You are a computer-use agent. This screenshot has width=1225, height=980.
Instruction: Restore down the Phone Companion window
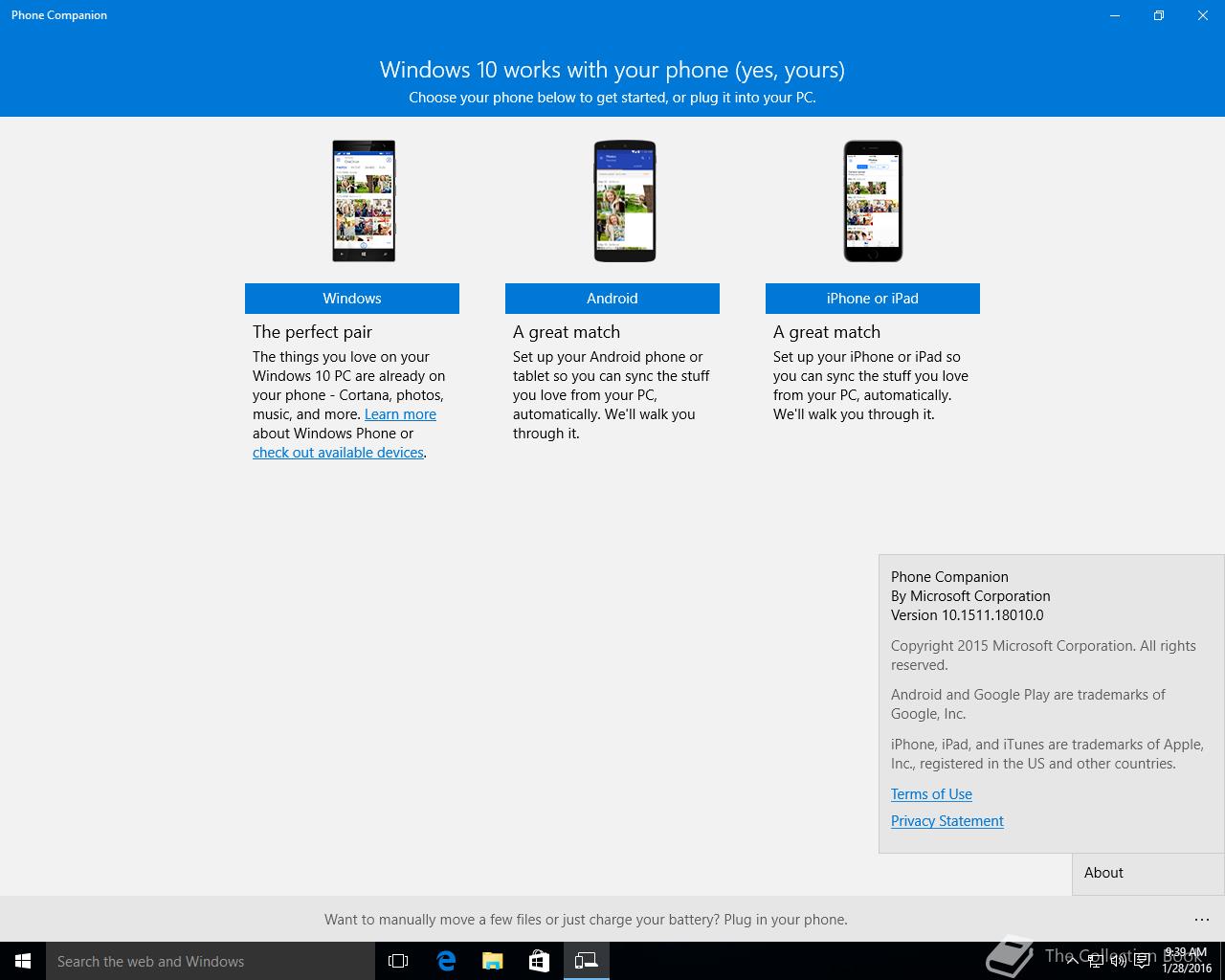[1159, 15]
